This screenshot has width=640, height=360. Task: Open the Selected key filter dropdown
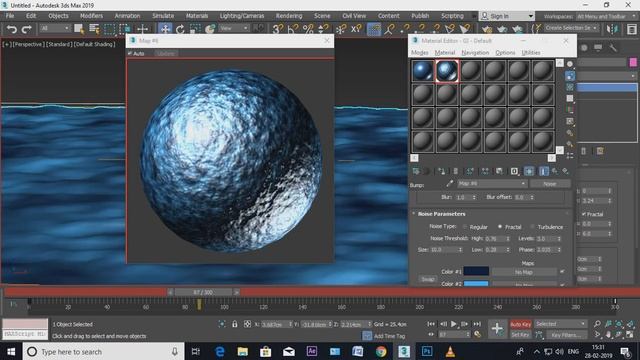point(560,324)
